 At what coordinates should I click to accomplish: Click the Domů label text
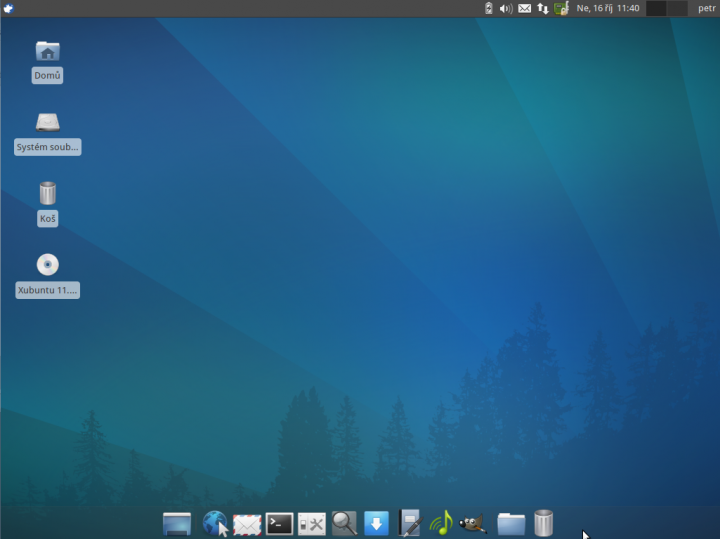pos(47,75)
